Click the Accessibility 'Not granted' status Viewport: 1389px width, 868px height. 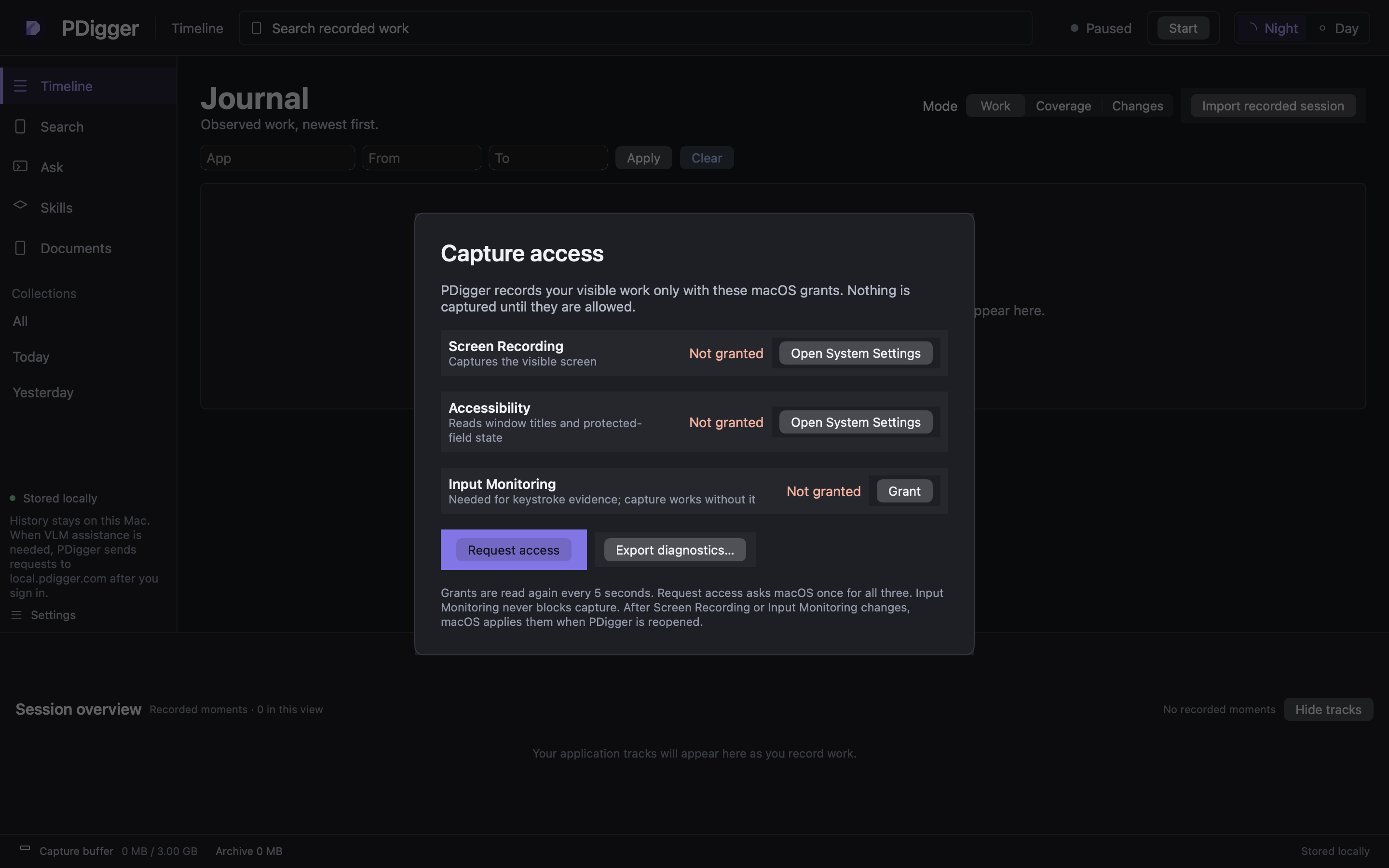coord(726,422)
